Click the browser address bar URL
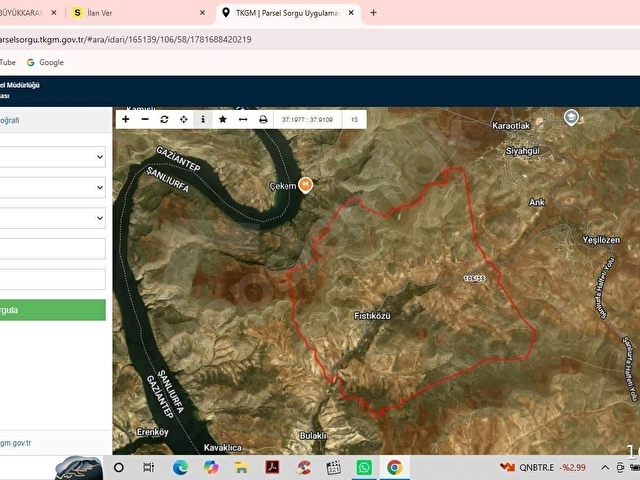The height and width of the screenshot is (480, 640). coord(126,40)
